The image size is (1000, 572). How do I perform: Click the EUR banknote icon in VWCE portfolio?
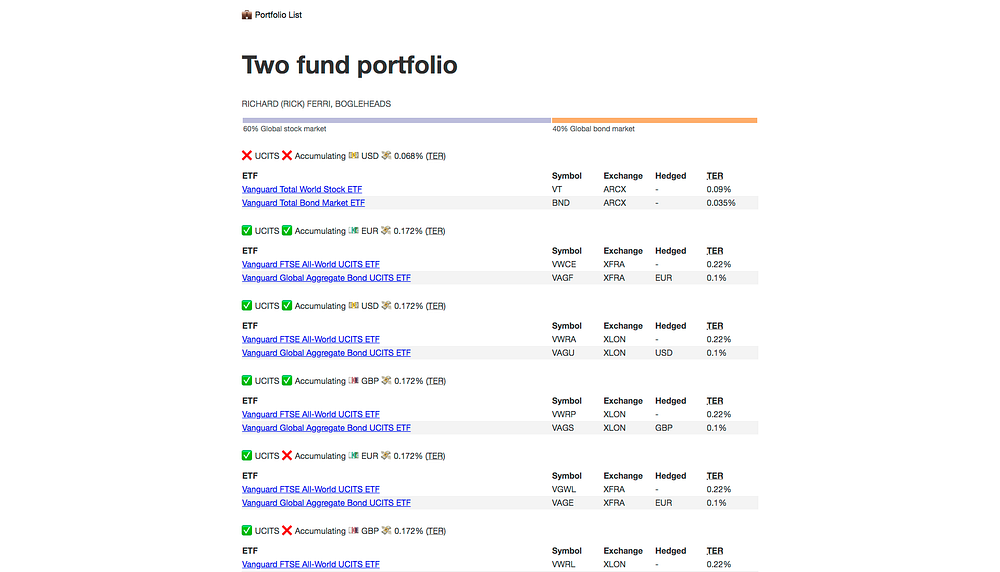[x=353, y=231]
